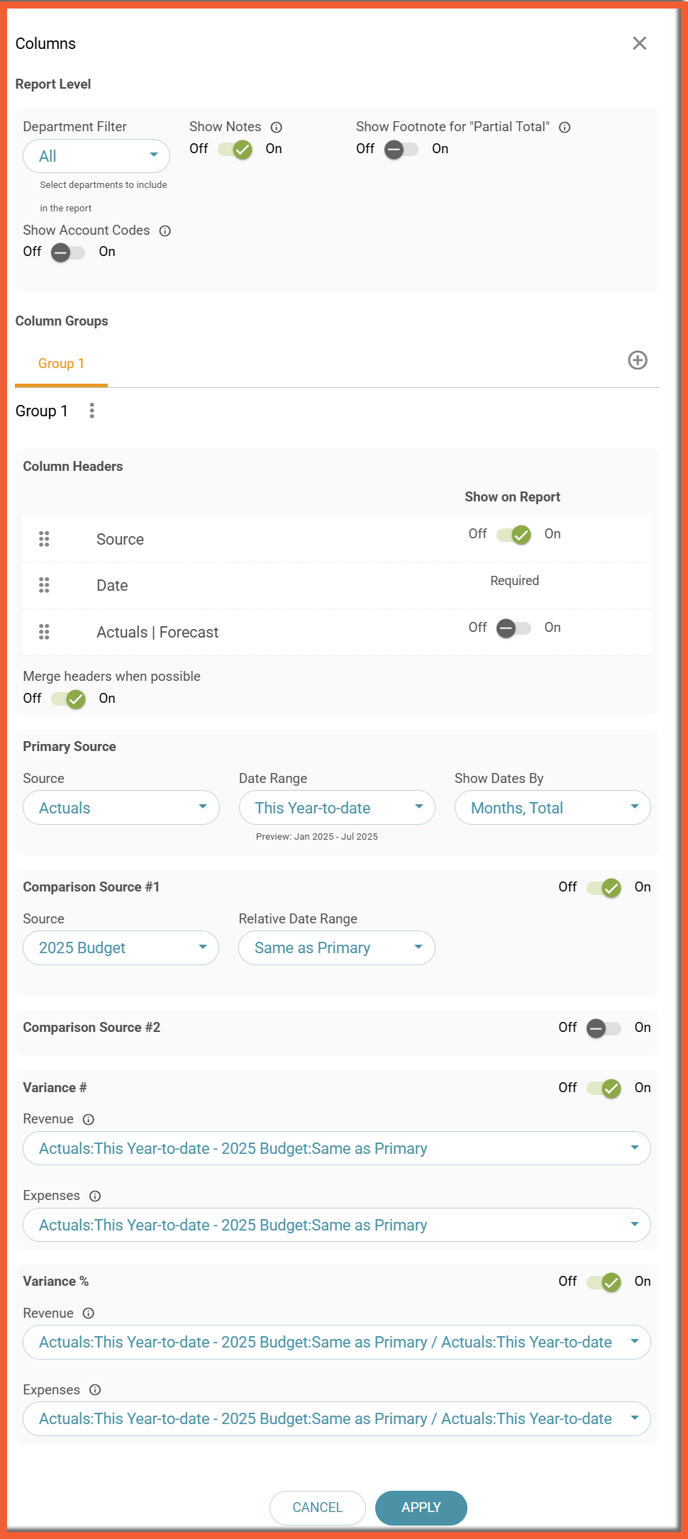The height and width of the screenshot is (1539, 688).
Task: Click the add column group plus icon
Action: [x=637, y=360]
